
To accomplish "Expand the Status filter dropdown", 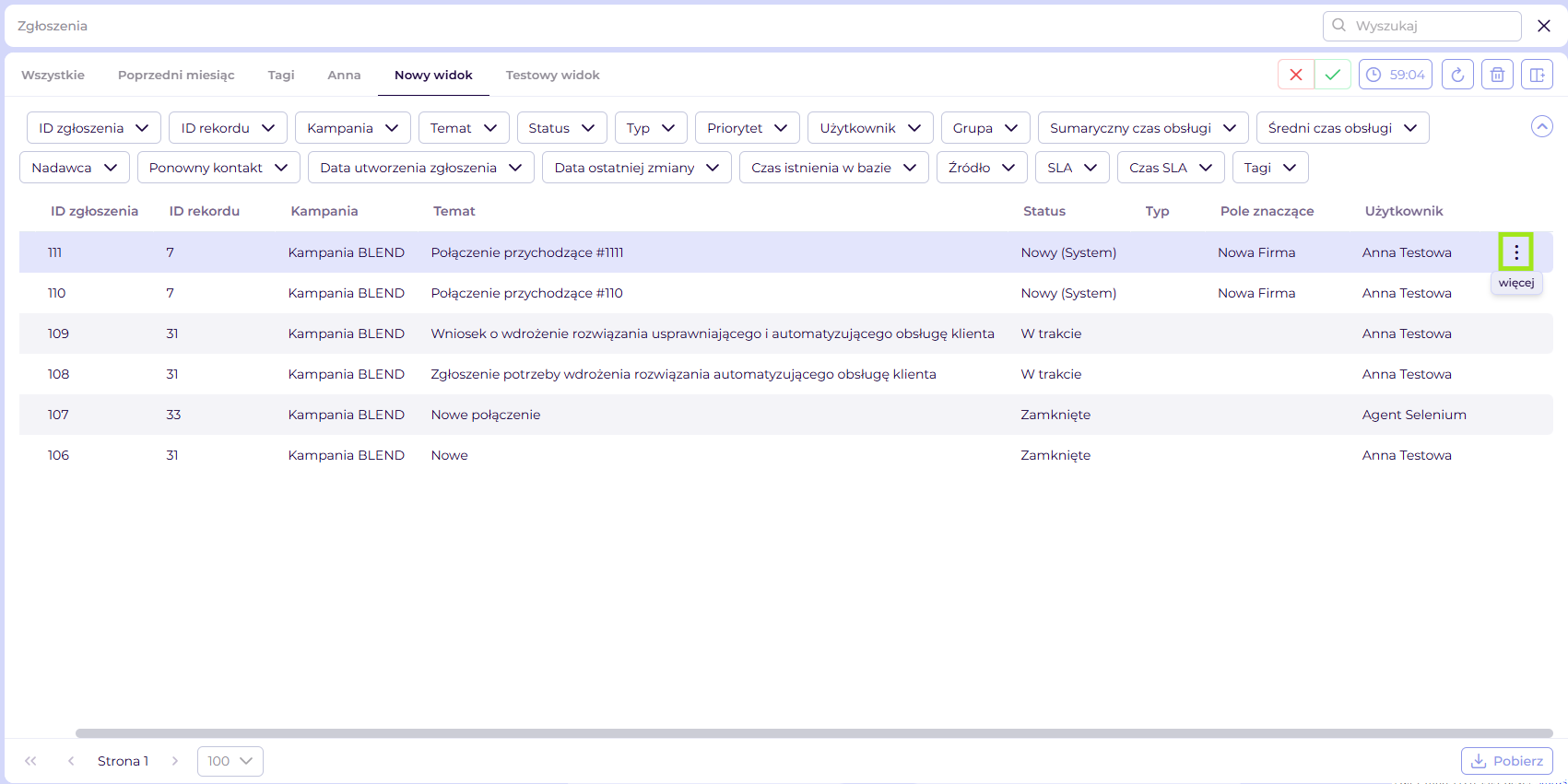I will [x=561, y=128].
